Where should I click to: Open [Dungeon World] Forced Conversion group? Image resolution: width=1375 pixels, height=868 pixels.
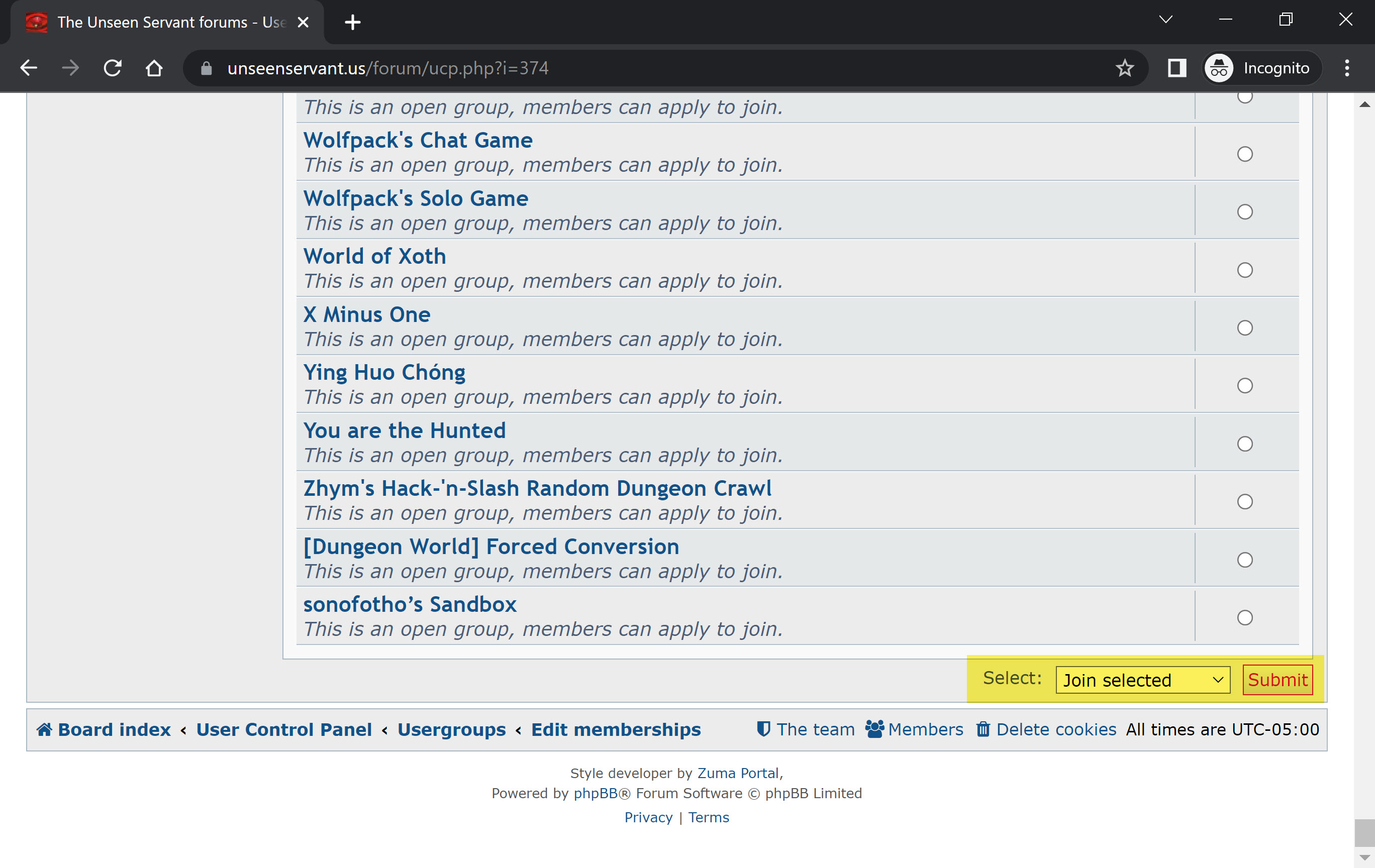pos(491,547)
